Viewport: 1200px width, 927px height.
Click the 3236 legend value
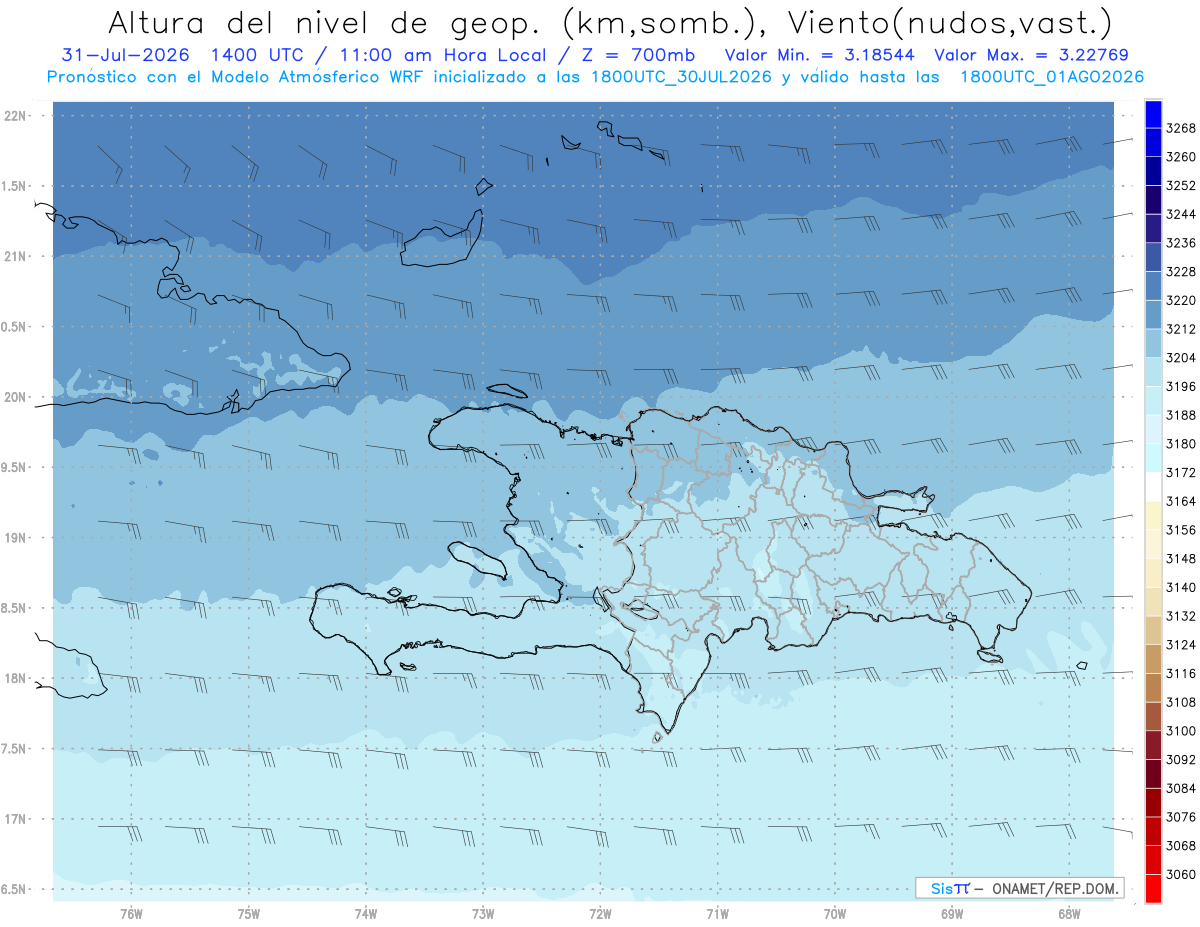pos(1180,243)
